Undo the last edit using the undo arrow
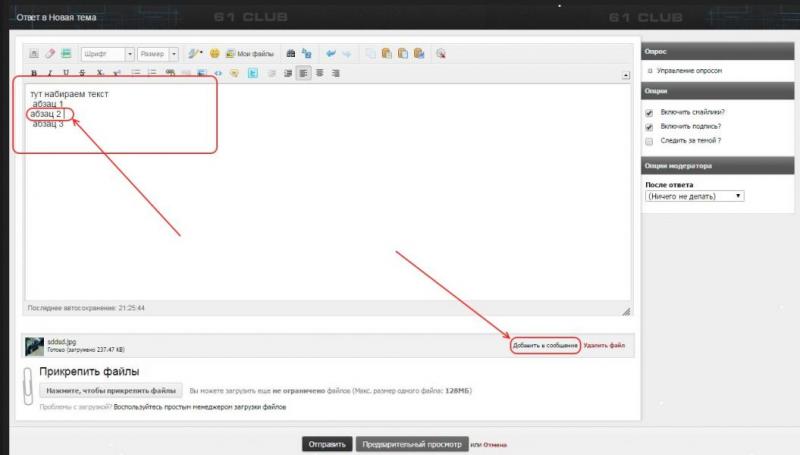800x455 pixels. (x=331, y=54)
